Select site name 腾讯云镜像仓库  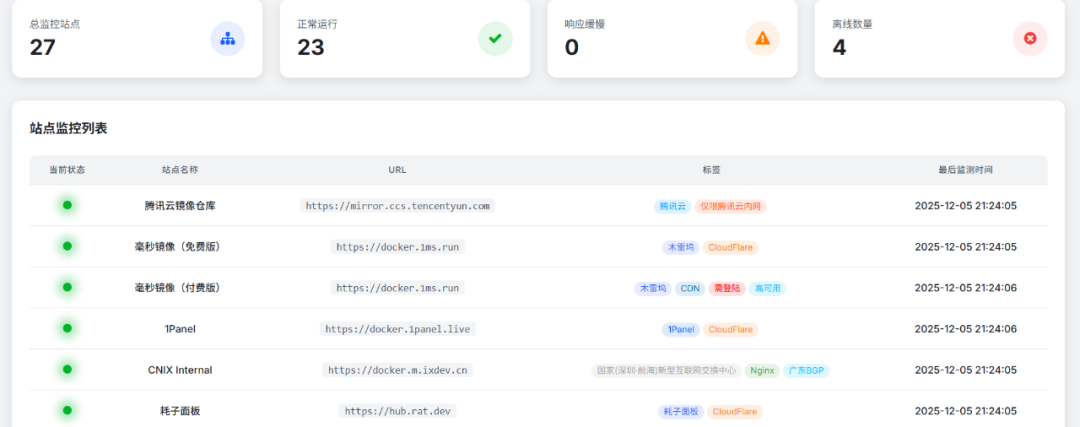(180, 205)
